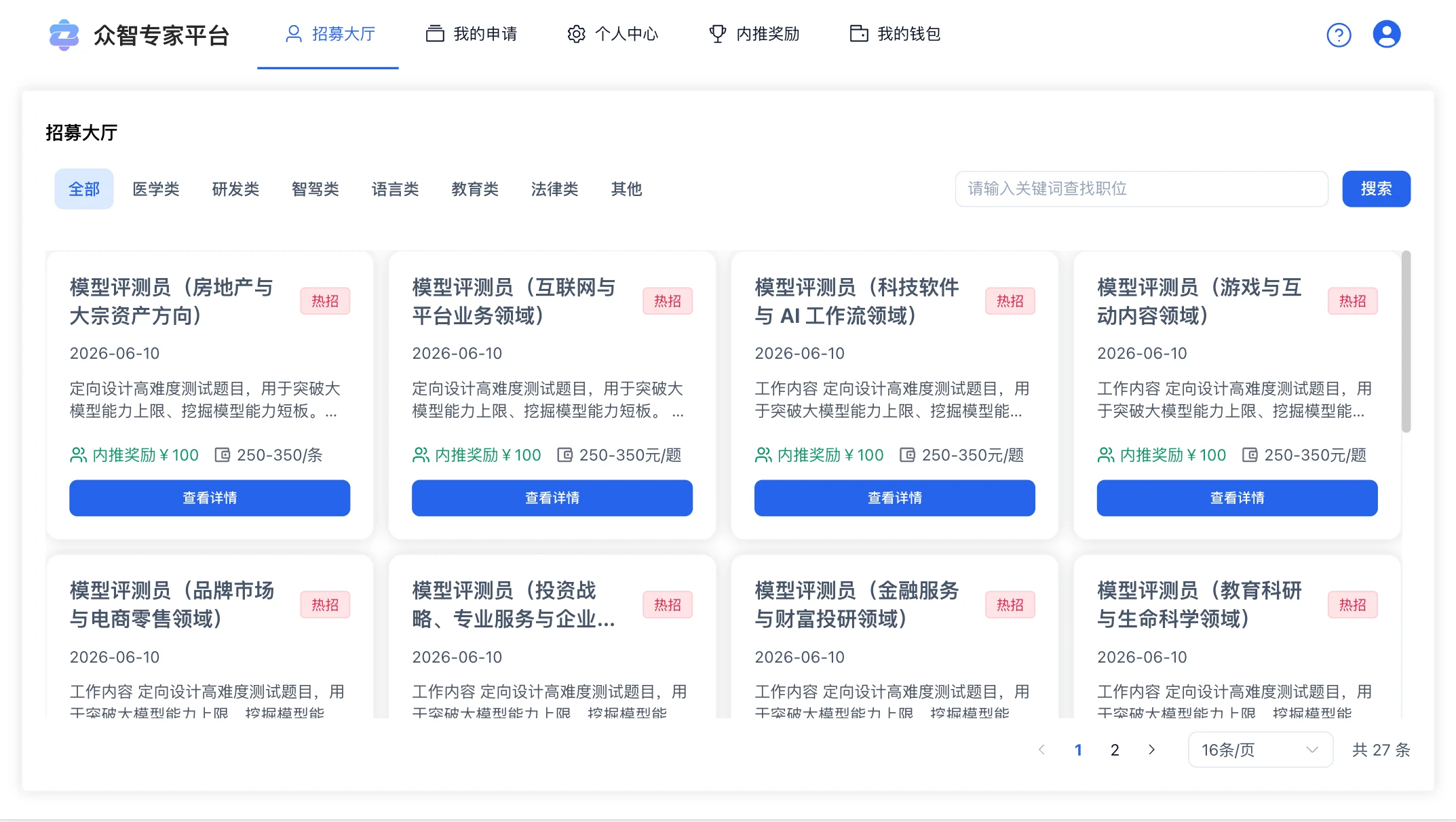Focus the keyword search input field
The image size is (1456, 822).
point(1142,189)
